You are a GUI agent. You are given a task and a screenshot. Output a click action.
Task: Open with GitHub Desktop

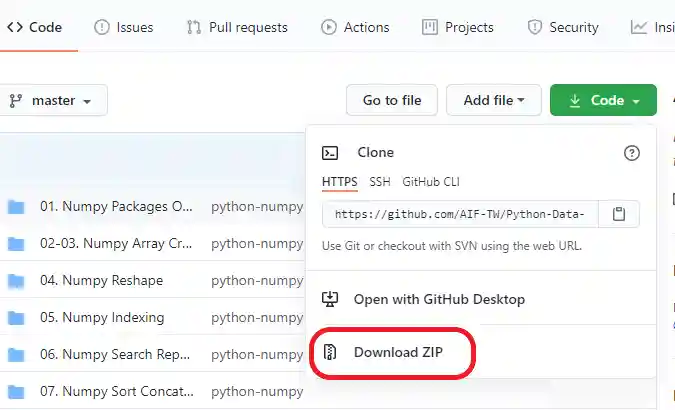coord(439,299)
